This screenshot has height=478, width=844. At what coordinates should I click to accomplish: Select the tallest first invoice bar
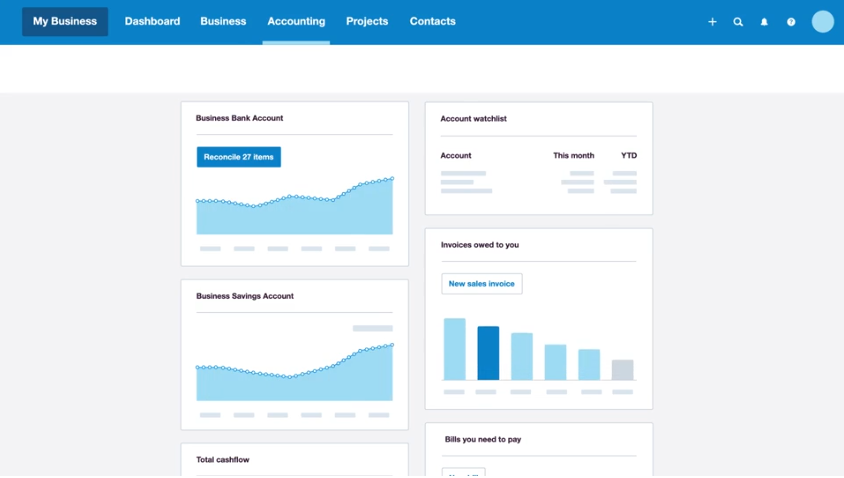pos(455,349)
